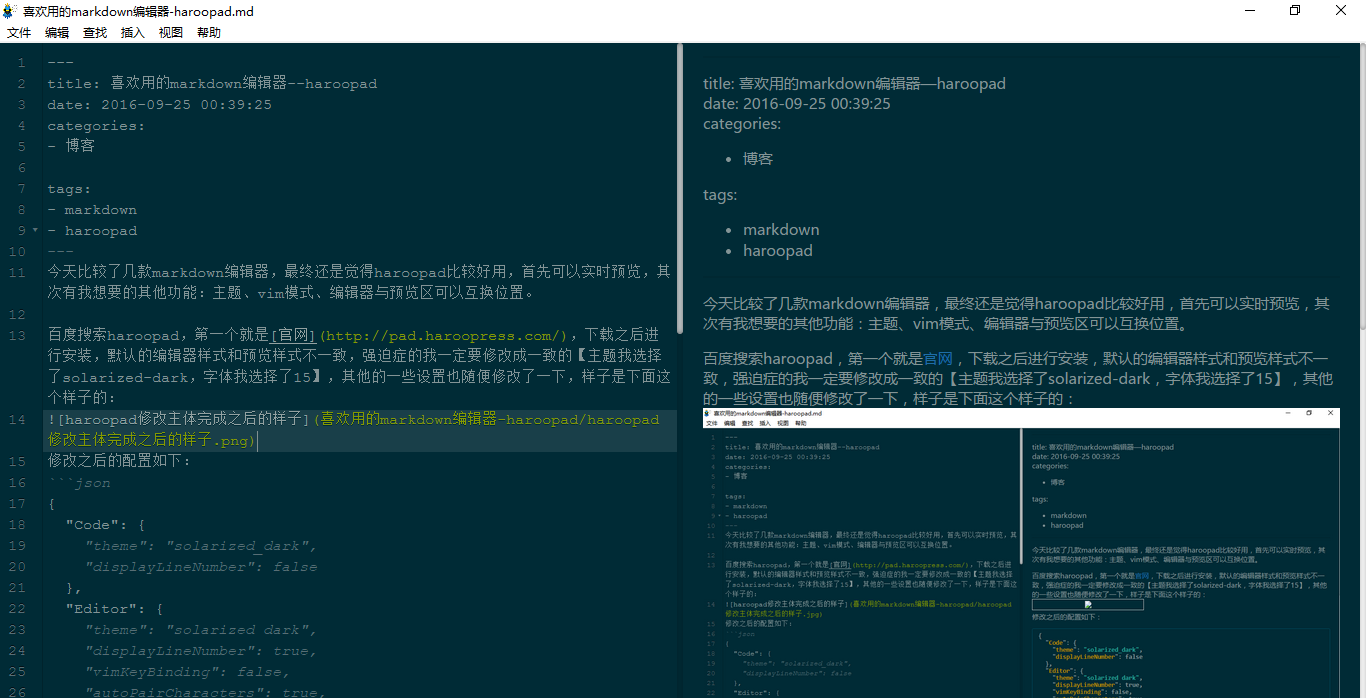
Task: Click the ```json code fence line
Action: (x=80, y=483)
